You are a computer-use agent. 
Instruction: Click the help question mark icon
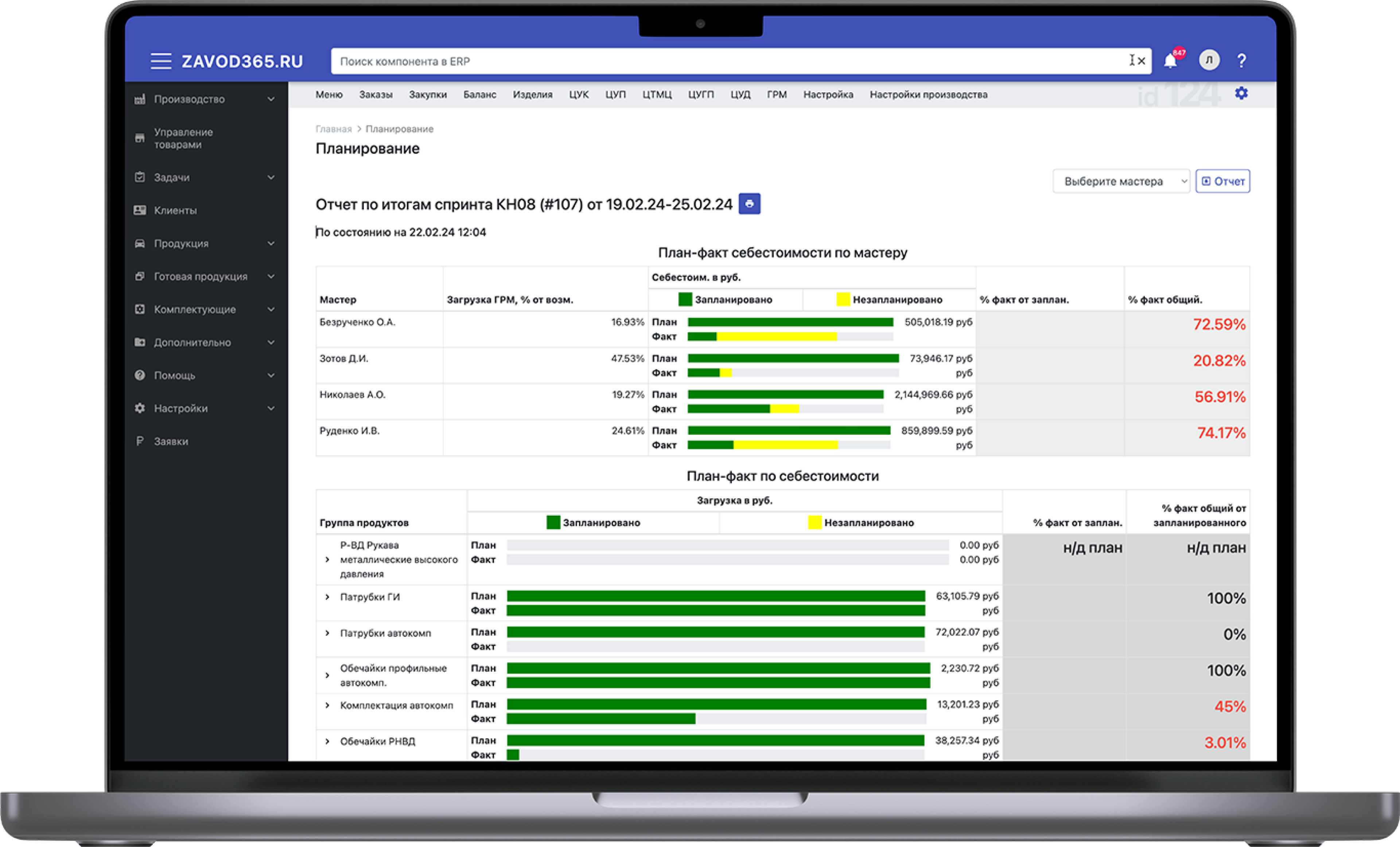(1241, 61)
